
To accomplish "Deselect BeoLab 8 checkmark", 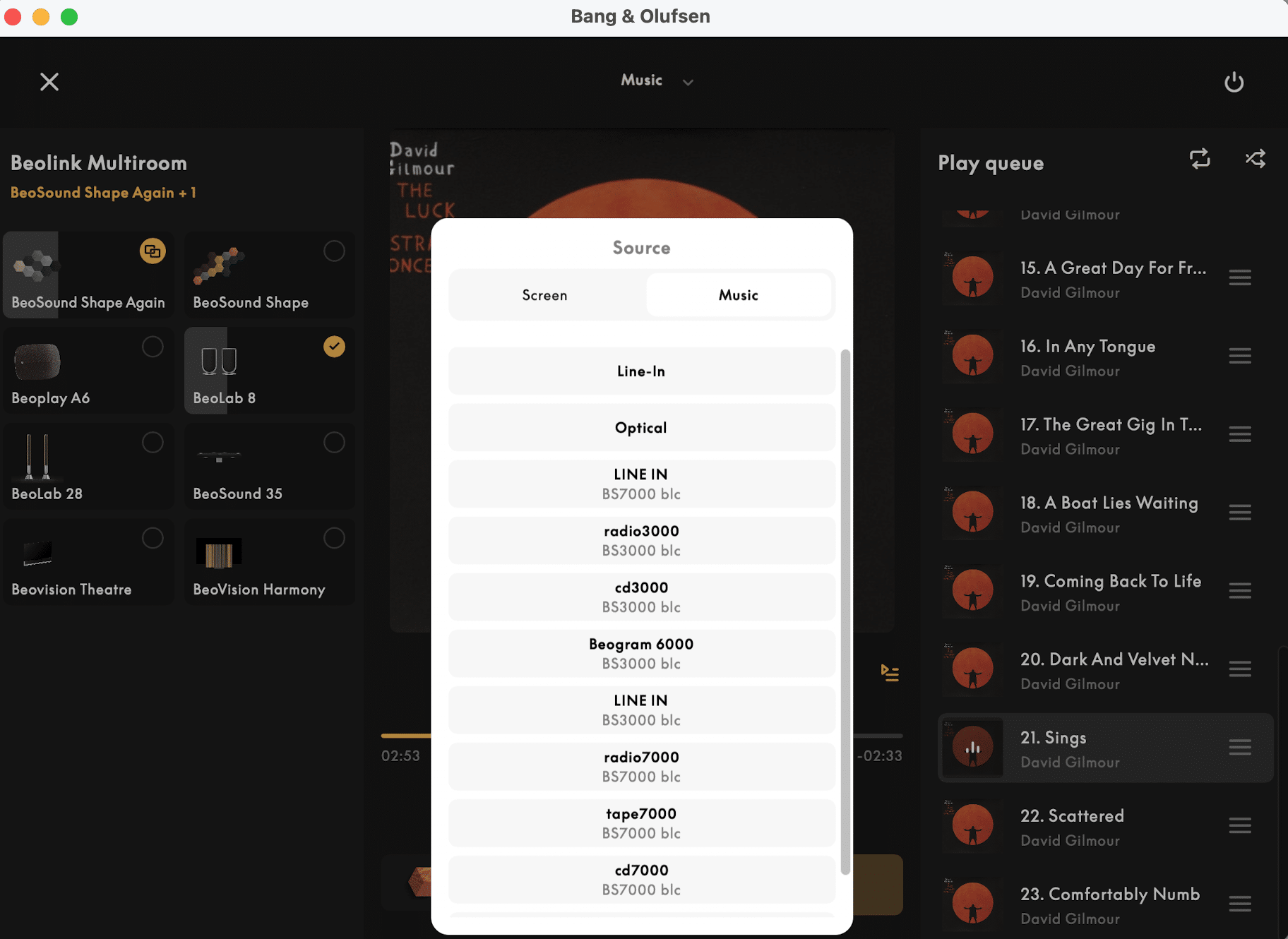I will coord(334,347).
